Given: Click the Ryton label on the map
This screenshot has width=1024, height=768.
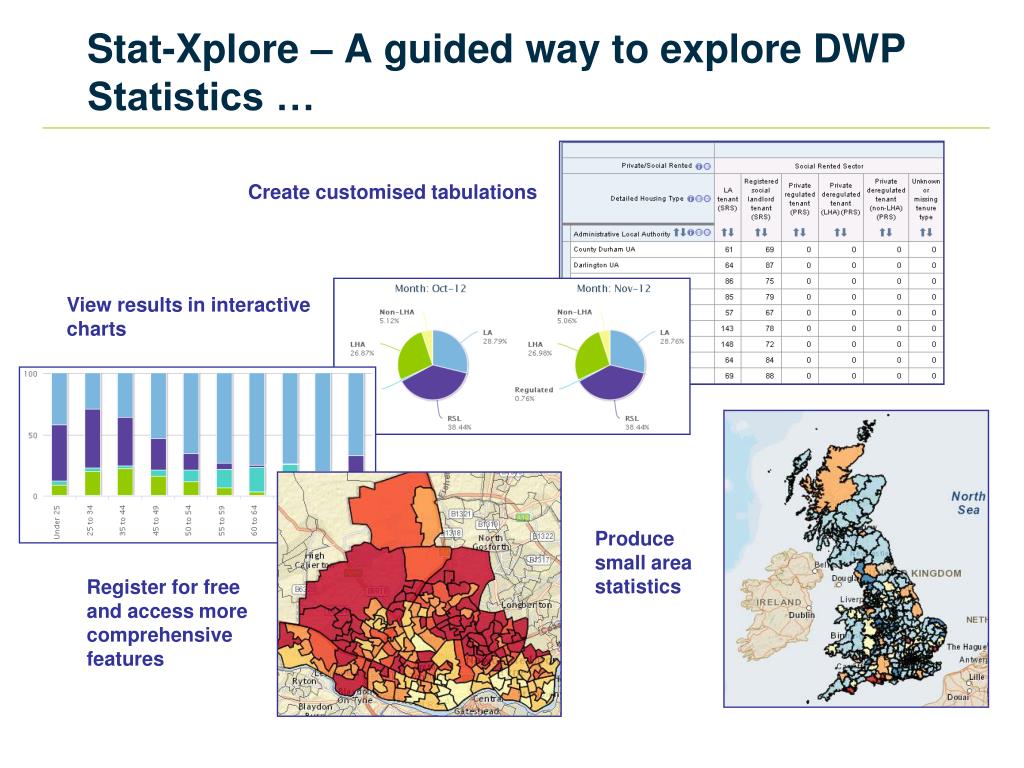Looking at the screenshot, I should (304, 680).
